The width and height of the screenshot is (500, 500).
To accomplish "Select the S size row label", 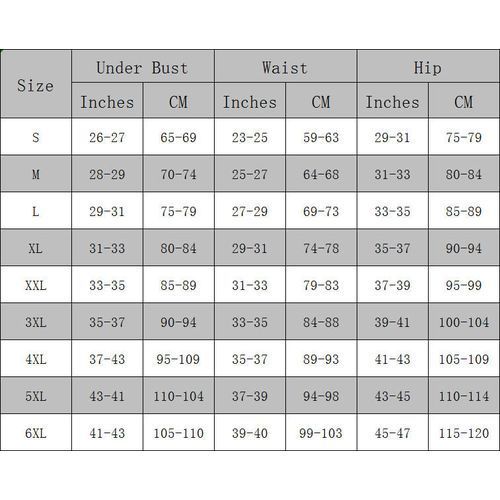I will coord(36,137).
